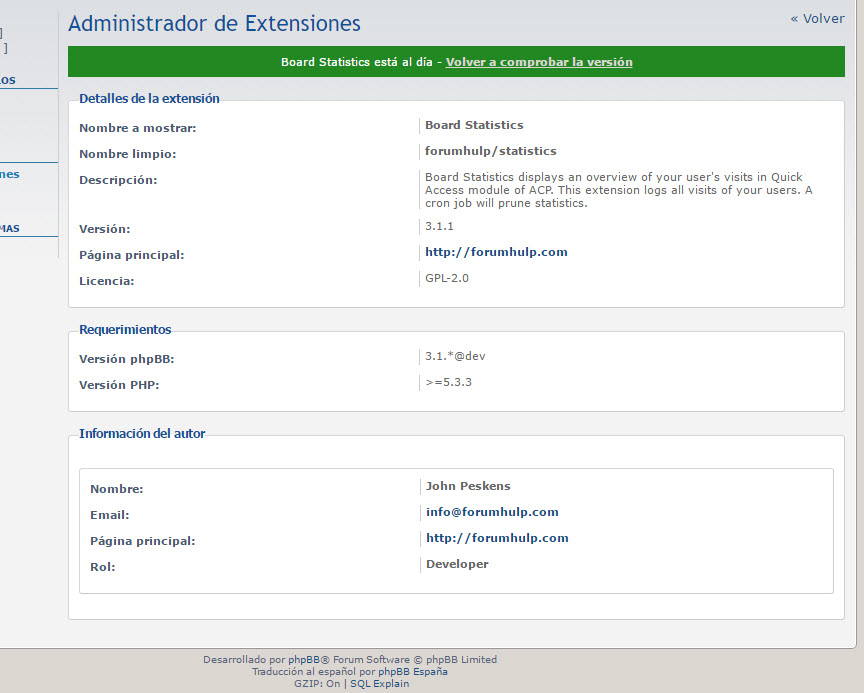Click the « Volver back link

point(817,18)
